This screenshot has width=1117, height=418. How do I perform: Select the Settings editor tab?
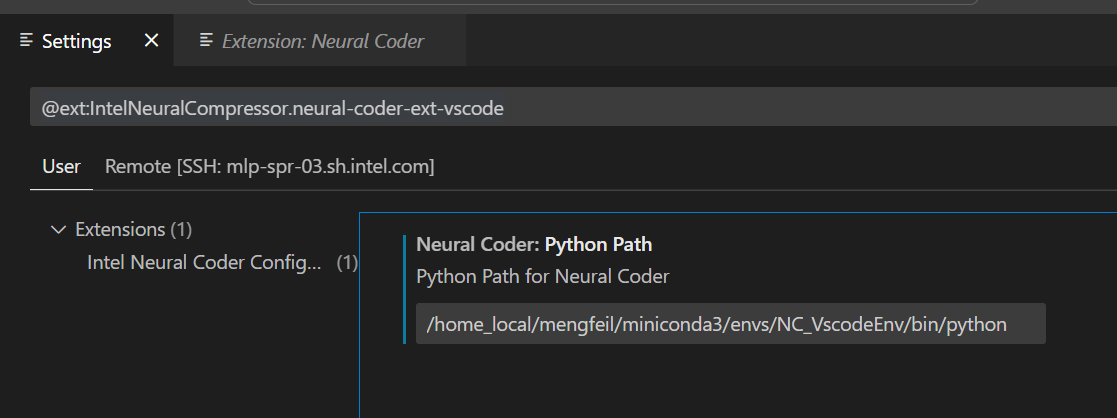tap(76, 41)
